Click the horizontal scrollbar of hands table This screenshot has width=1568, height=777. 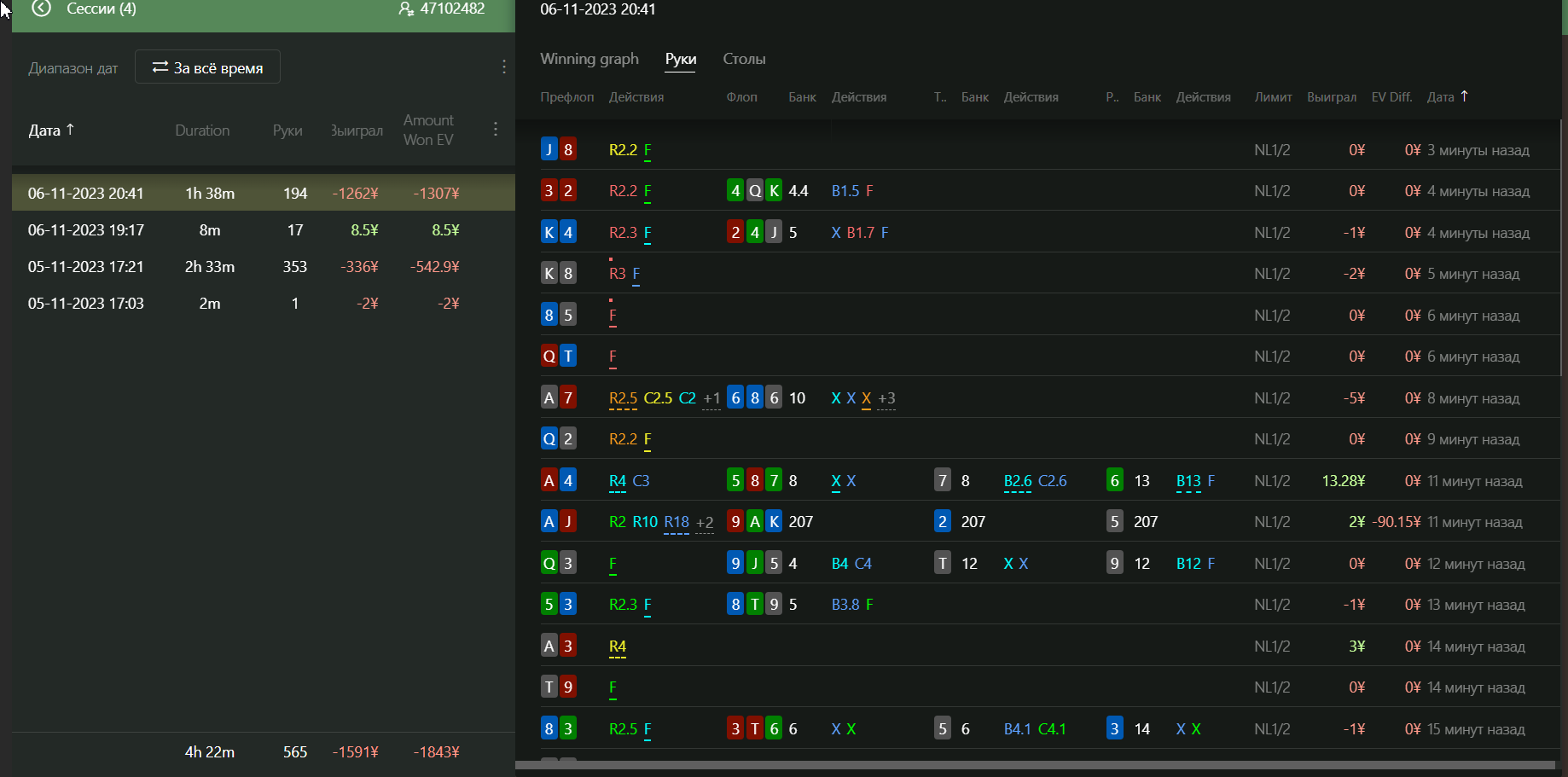click(x=1035, y=765)
